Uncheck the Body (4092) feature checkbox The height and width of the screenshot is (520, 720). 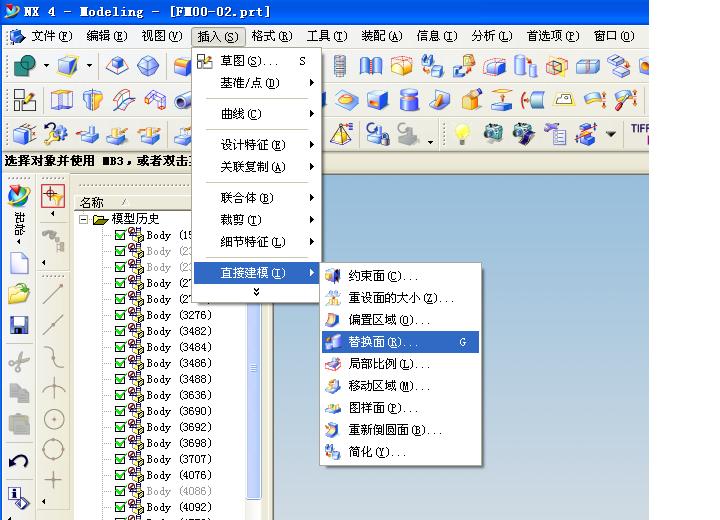[x=120, y=508]
